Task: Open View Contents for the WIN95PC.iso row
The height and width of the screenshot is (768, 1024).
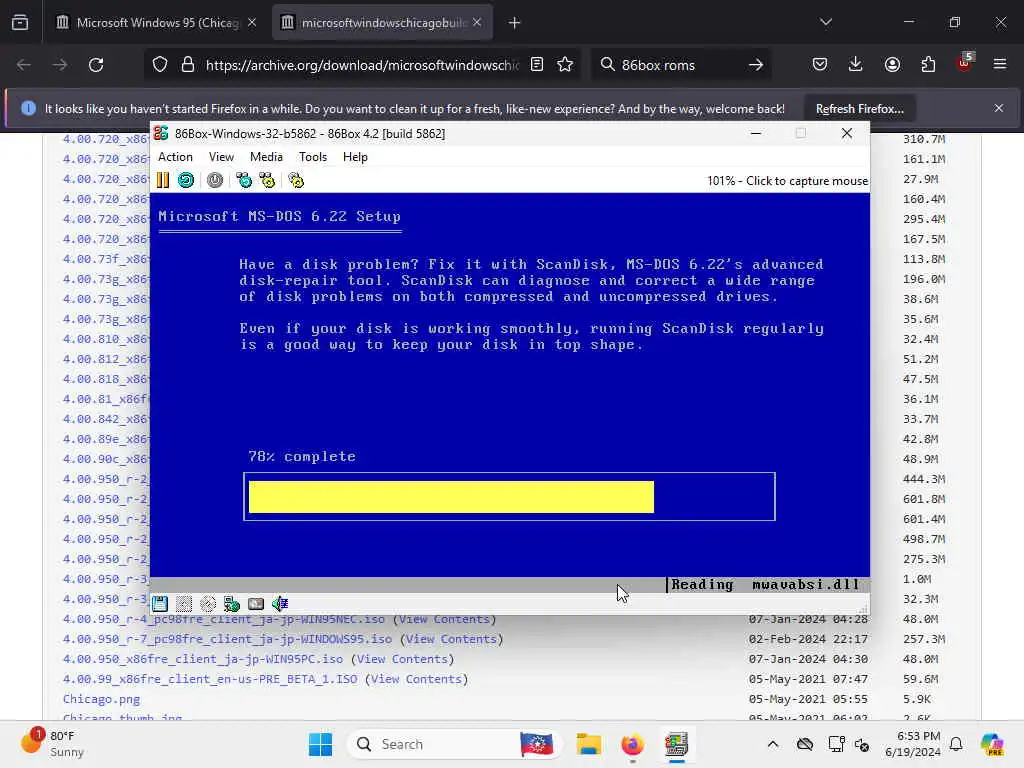Action: point(402,659)
